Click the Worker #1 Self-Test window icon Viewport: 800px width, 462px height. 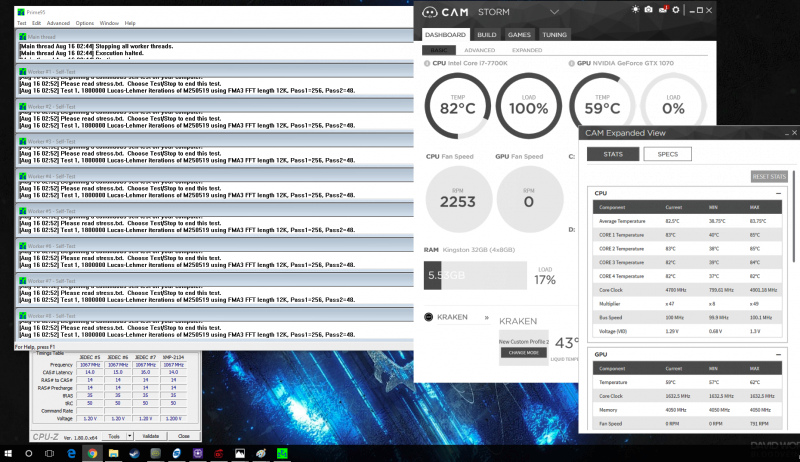click(x=22, y=71)
